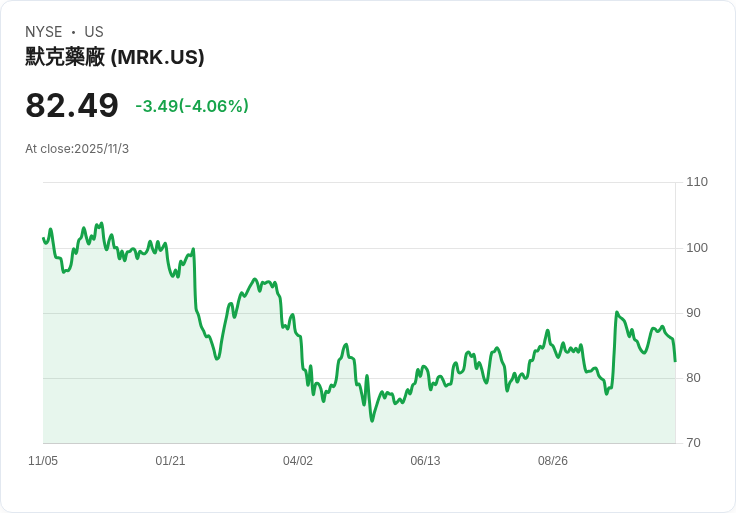
Task: Click the 100 price axis label
Action: click(x=697, y=248)
